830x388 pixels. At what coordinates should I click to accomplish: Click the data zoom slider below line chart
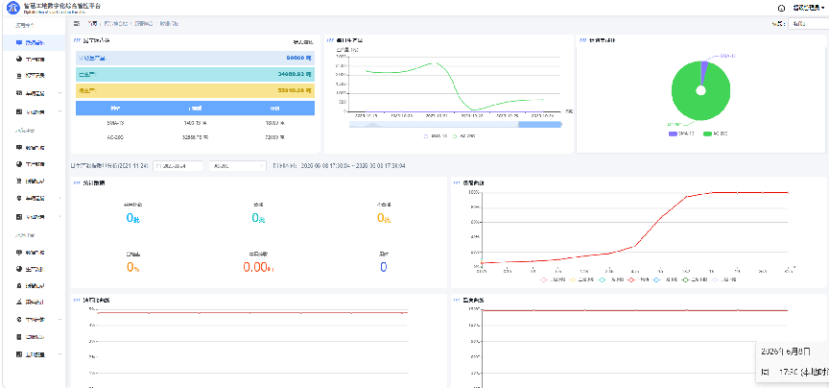pyautogui.click(x=455, y=124)
